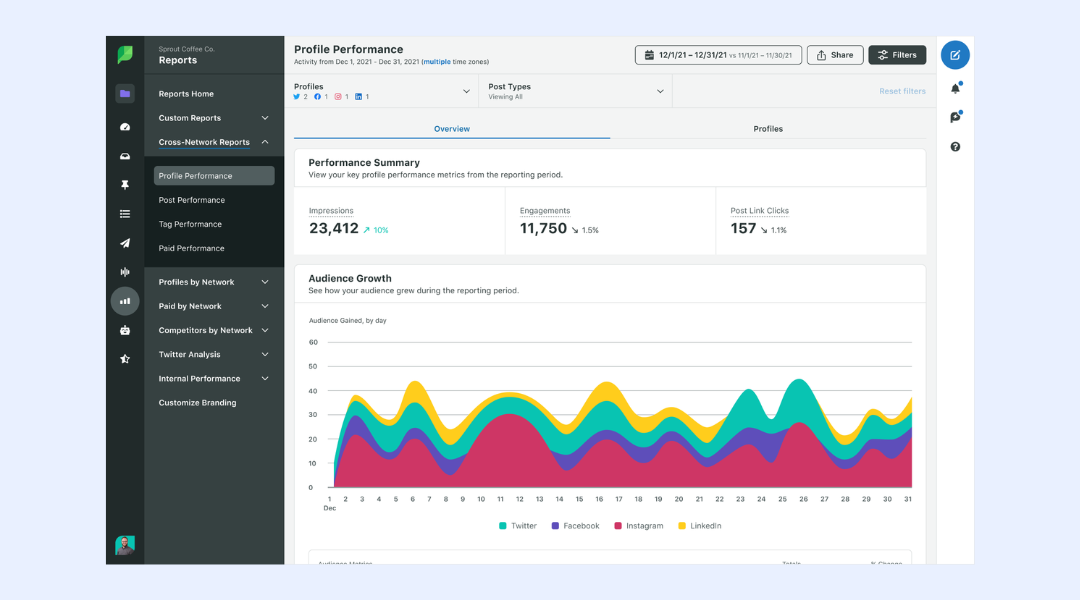Open the date range picker 12/1/21 – 12/31/21

718,55
